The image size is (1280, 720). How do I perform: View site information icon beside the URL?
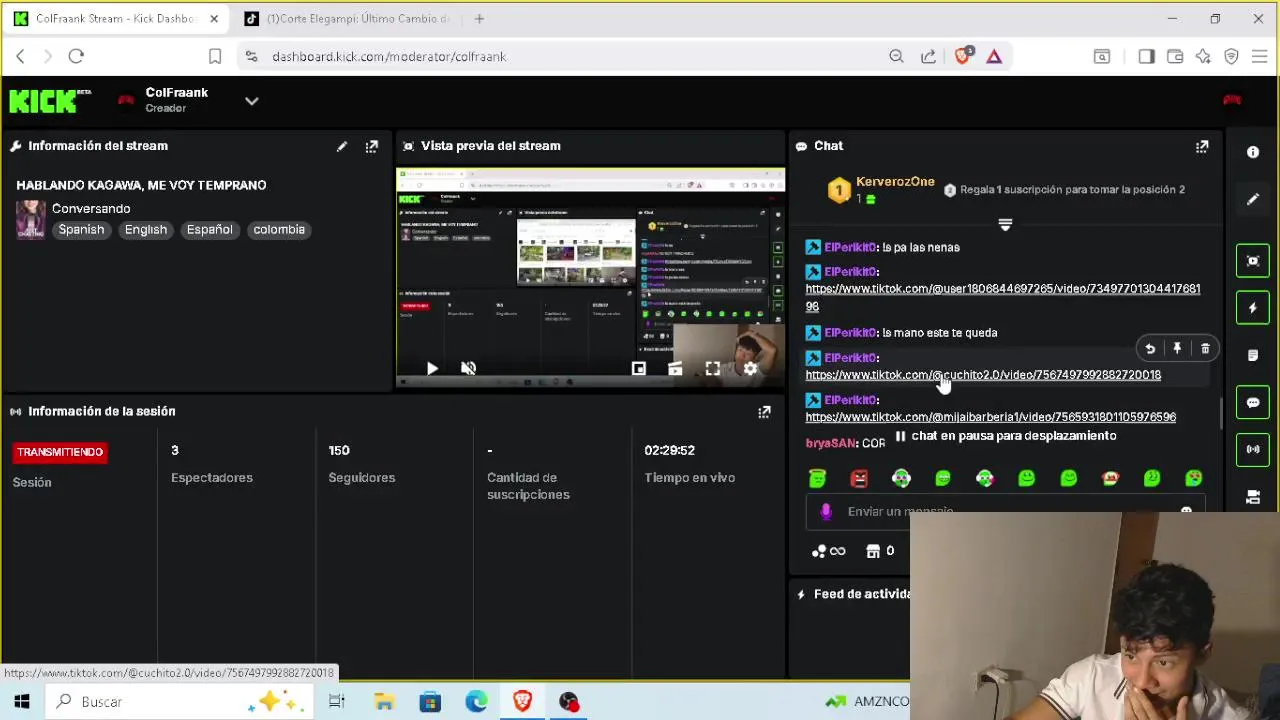tap(251, 57)
